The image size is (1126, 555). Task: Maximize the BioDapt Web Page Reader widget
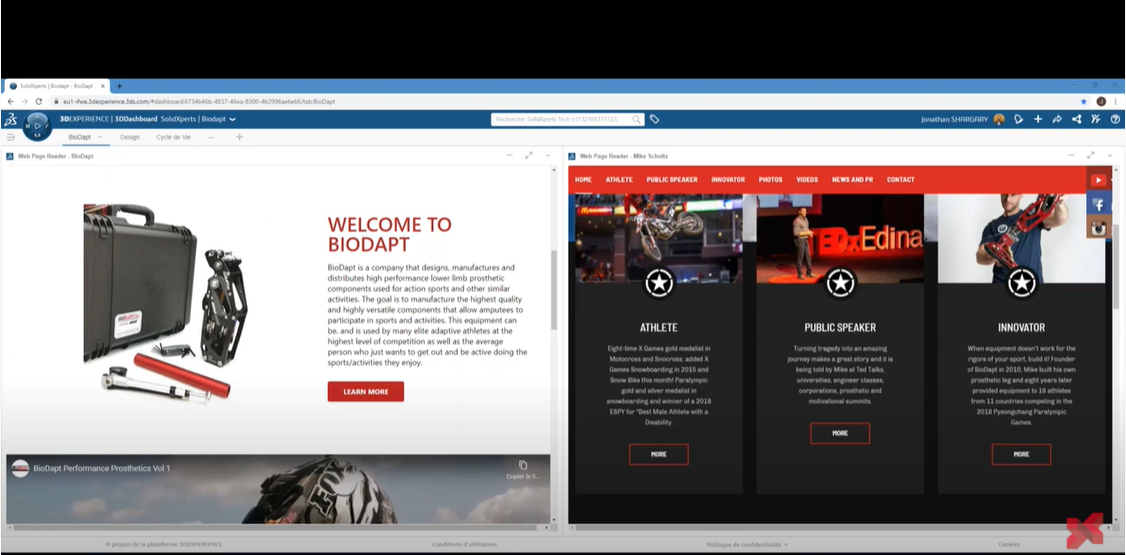click(529, 155)
